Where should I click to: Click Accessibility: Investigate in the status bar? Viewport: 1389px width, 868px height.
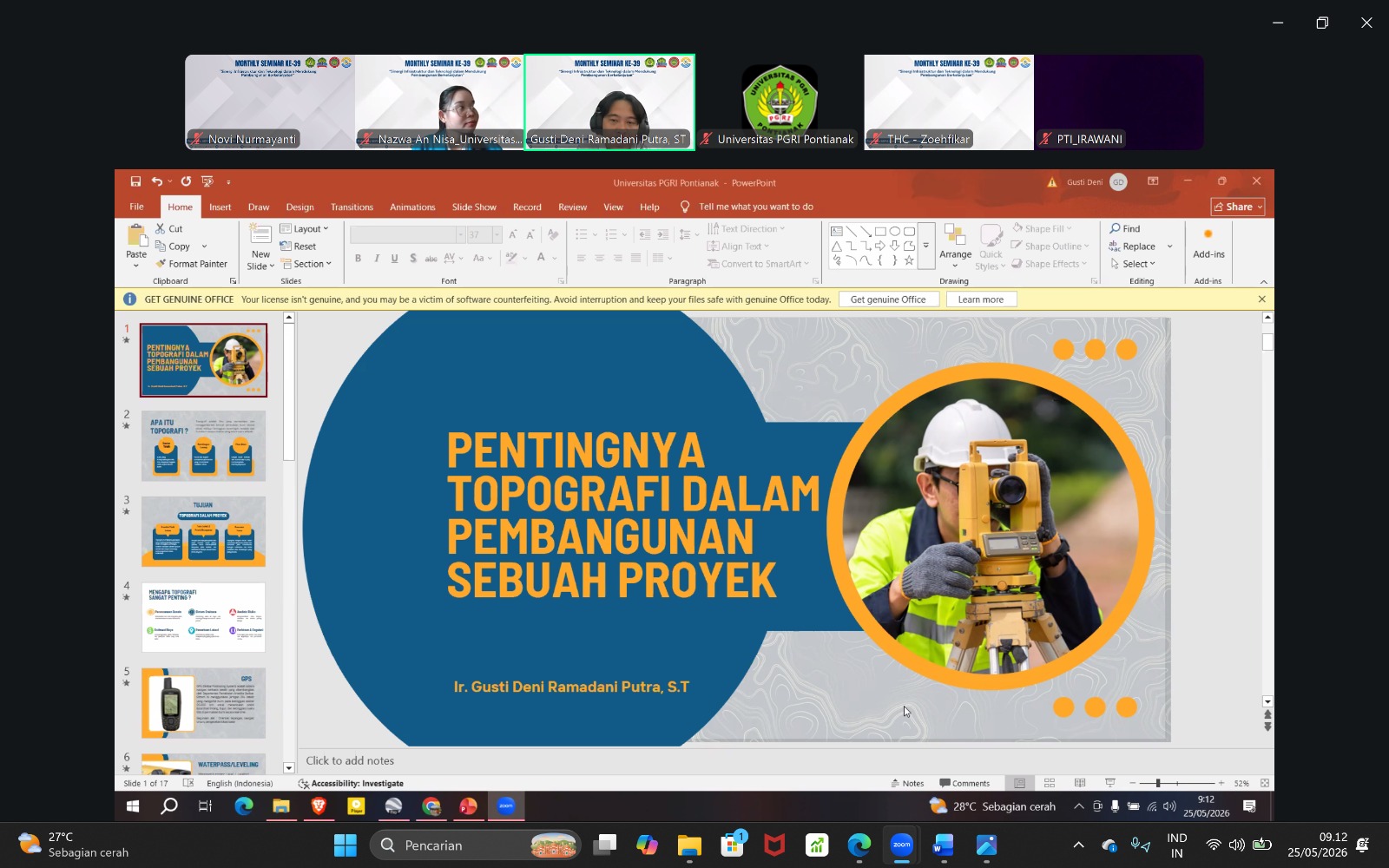click(x=351, y=783)
